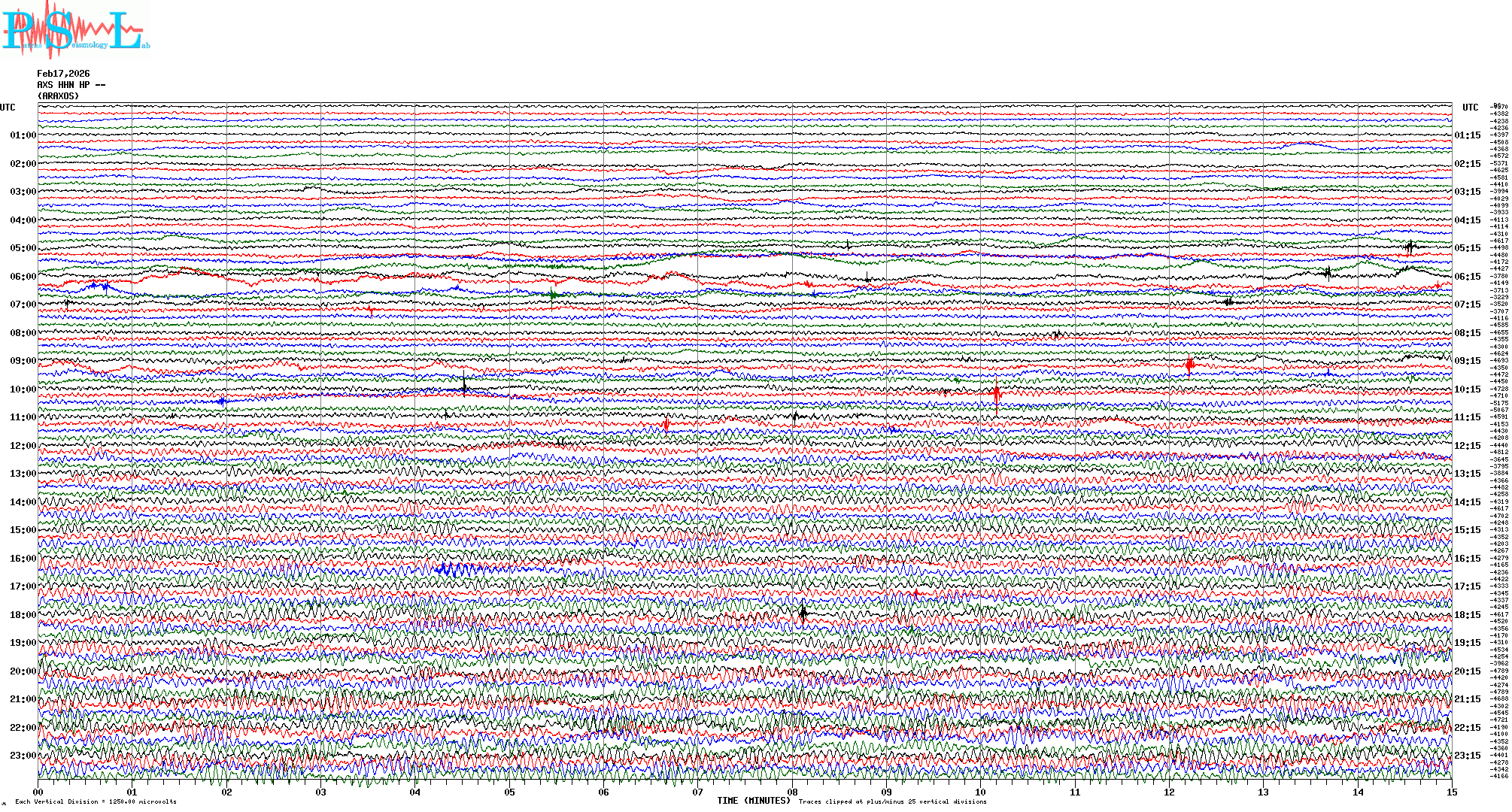Click the 23:00 hour label on left
Viewport: 1512px width, 812px height.
23,756
